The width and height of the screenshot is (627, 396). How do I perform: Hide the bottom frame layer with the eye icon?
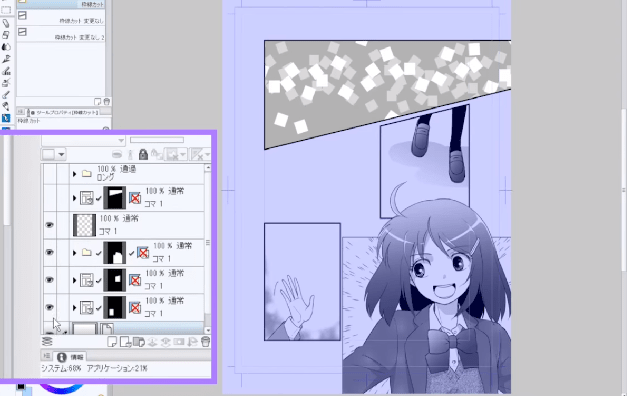point(49,307)
